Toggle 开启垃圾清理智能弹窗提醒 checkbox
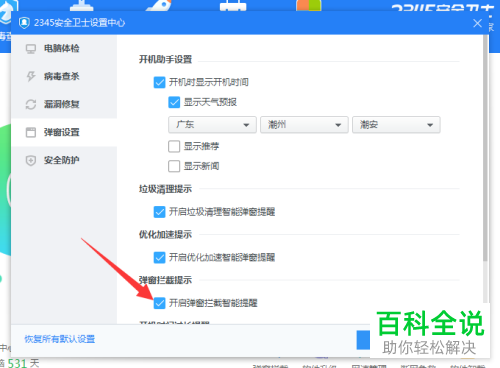Viewport: 500px width, 368px height. click(x=159, y=212)
